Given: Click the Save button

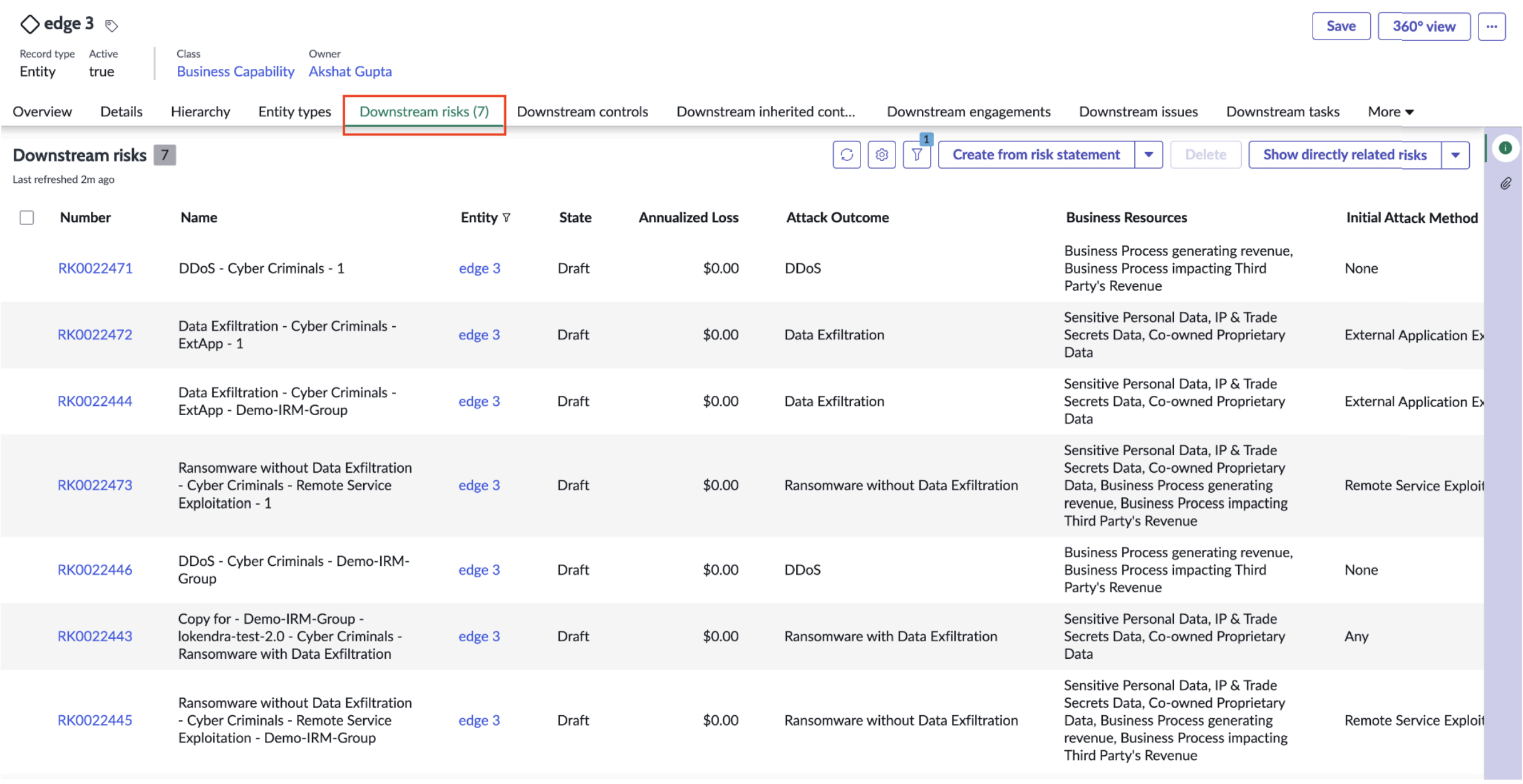Looking at the screenshot, I should [1341, 26].
